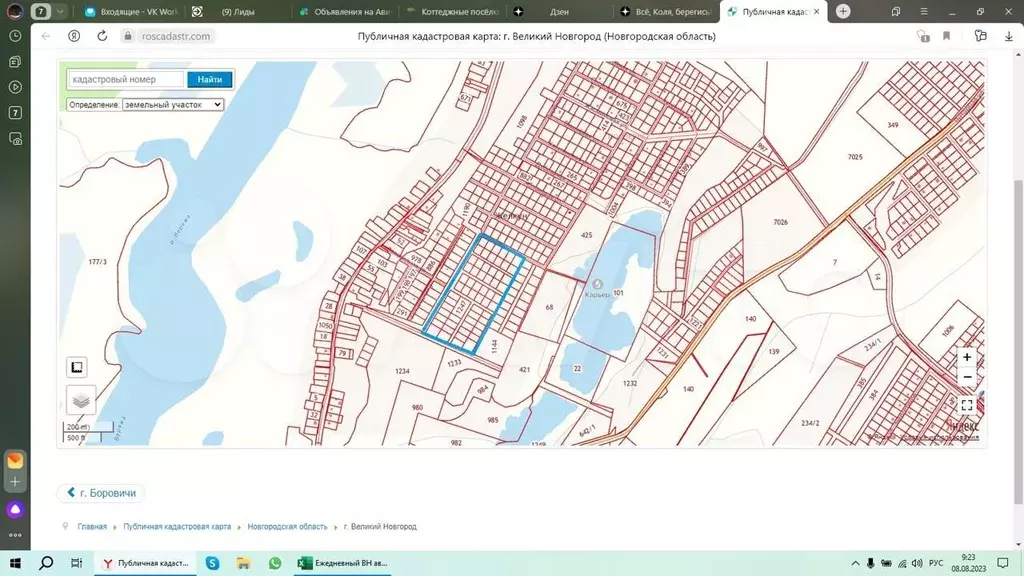Expand the tab group dropdown arrow
1024x576 pixels.
click(62, 12)
